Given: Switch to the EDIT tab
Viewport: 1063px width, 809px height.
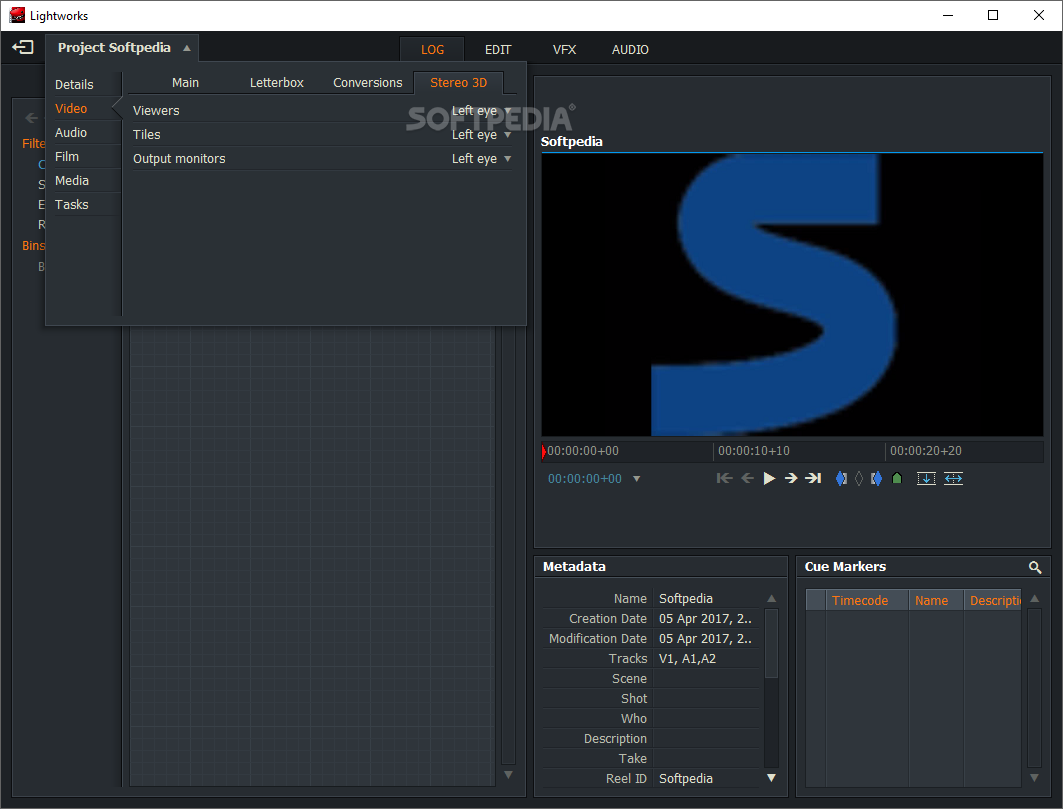Looking at the screenshot, I should pyautogui.click(x=498, y=50).
